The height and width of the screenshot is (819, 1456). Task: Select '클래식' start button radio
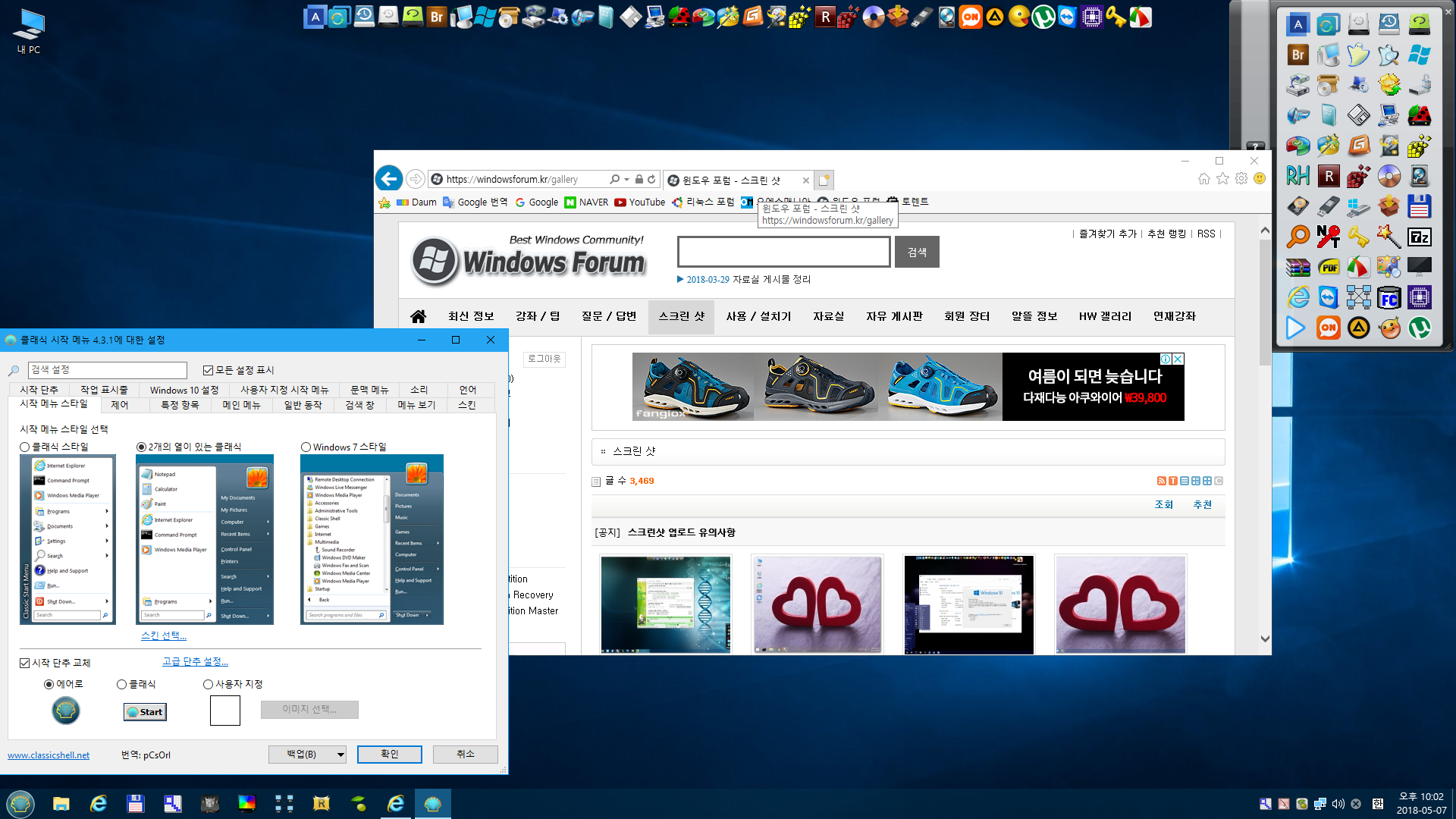tap(122, 684)
